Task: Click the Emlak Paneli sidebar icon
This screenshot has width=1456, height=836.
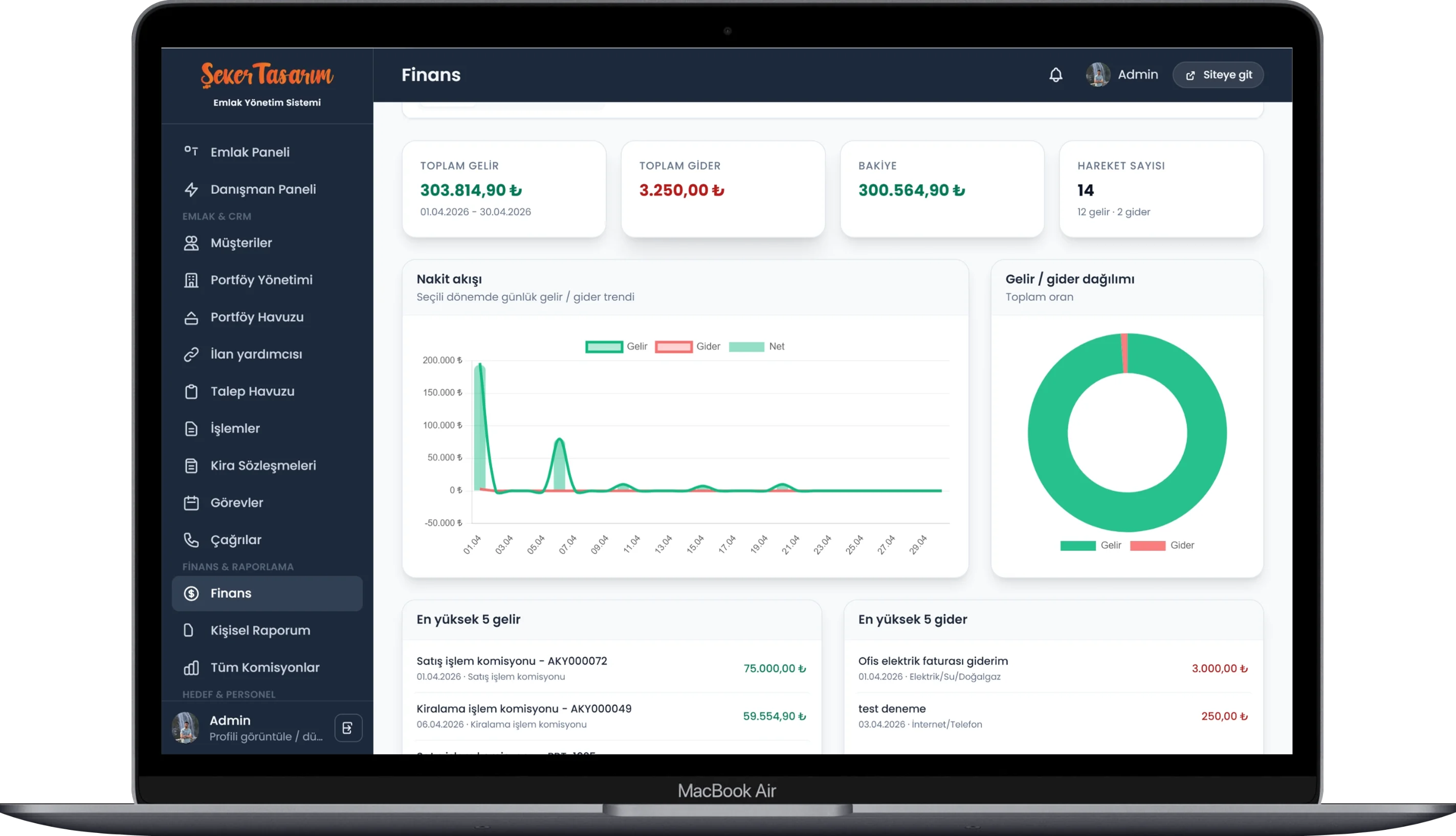Action: (x=191, y=151)
